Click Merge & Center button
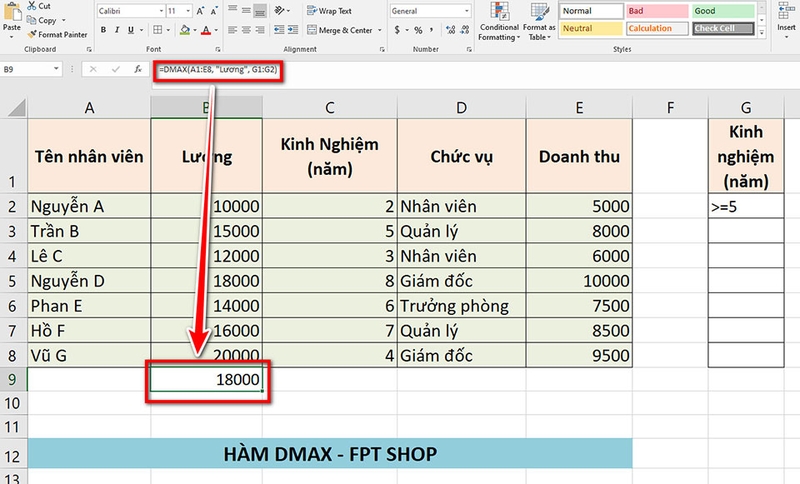 click(x=340, y=30)
